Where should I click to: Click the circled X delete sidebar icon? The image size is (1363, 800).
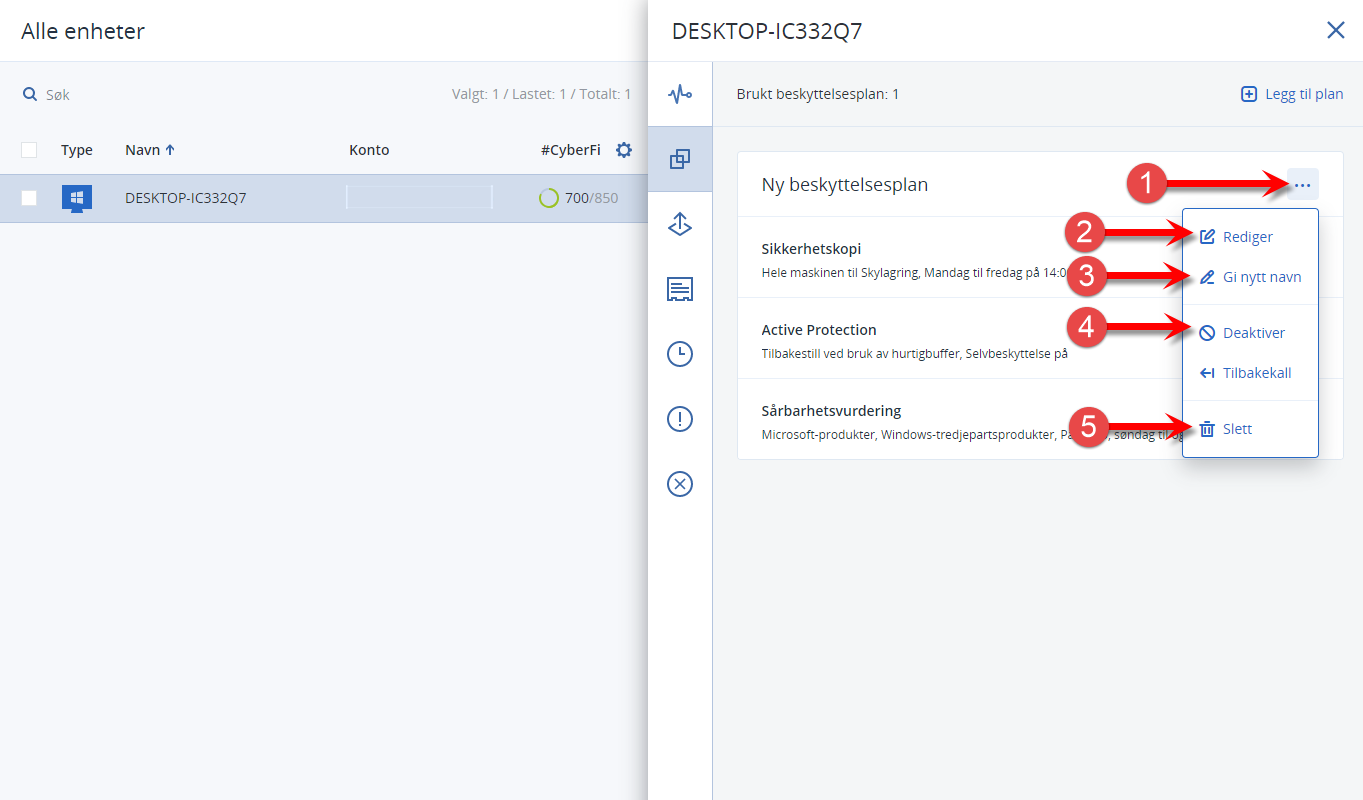(x=680, y=484)
